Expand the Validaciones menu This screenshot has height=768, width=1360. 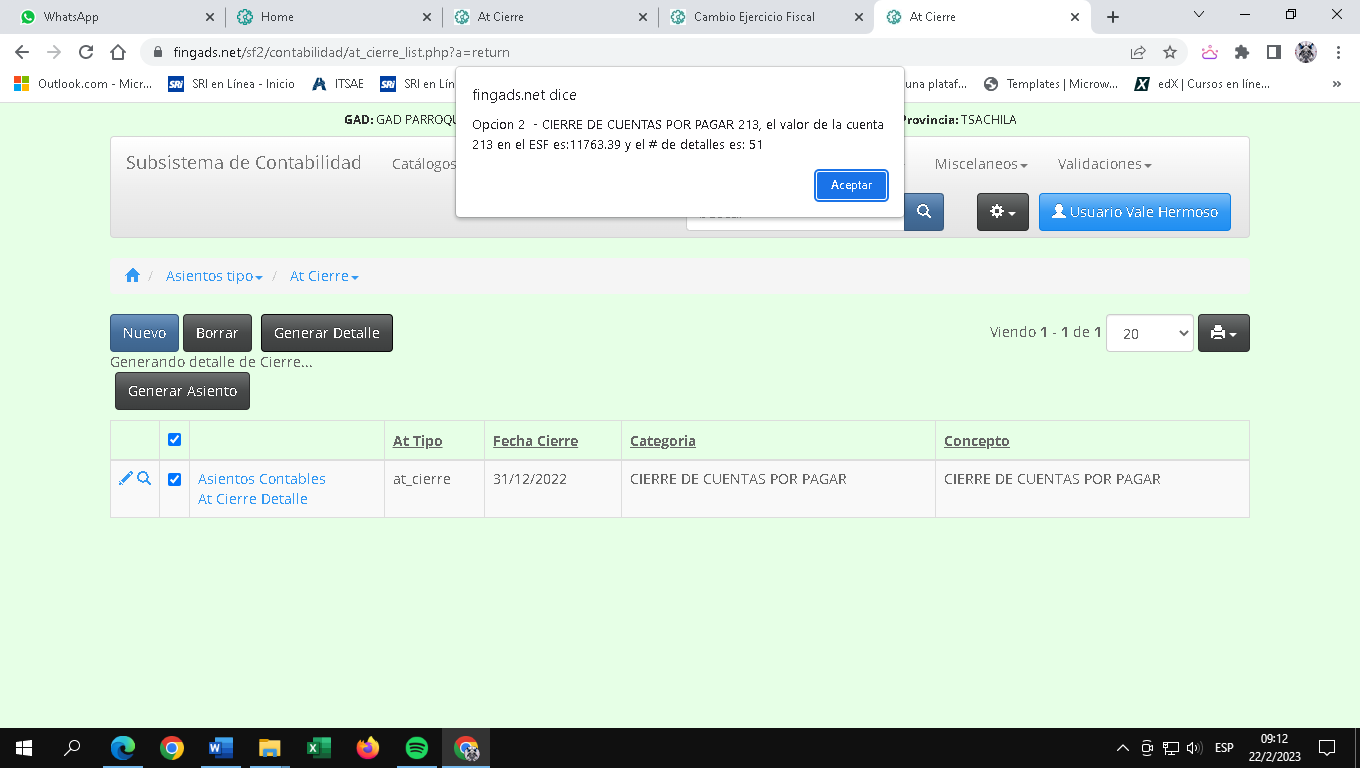[1104, 164]
